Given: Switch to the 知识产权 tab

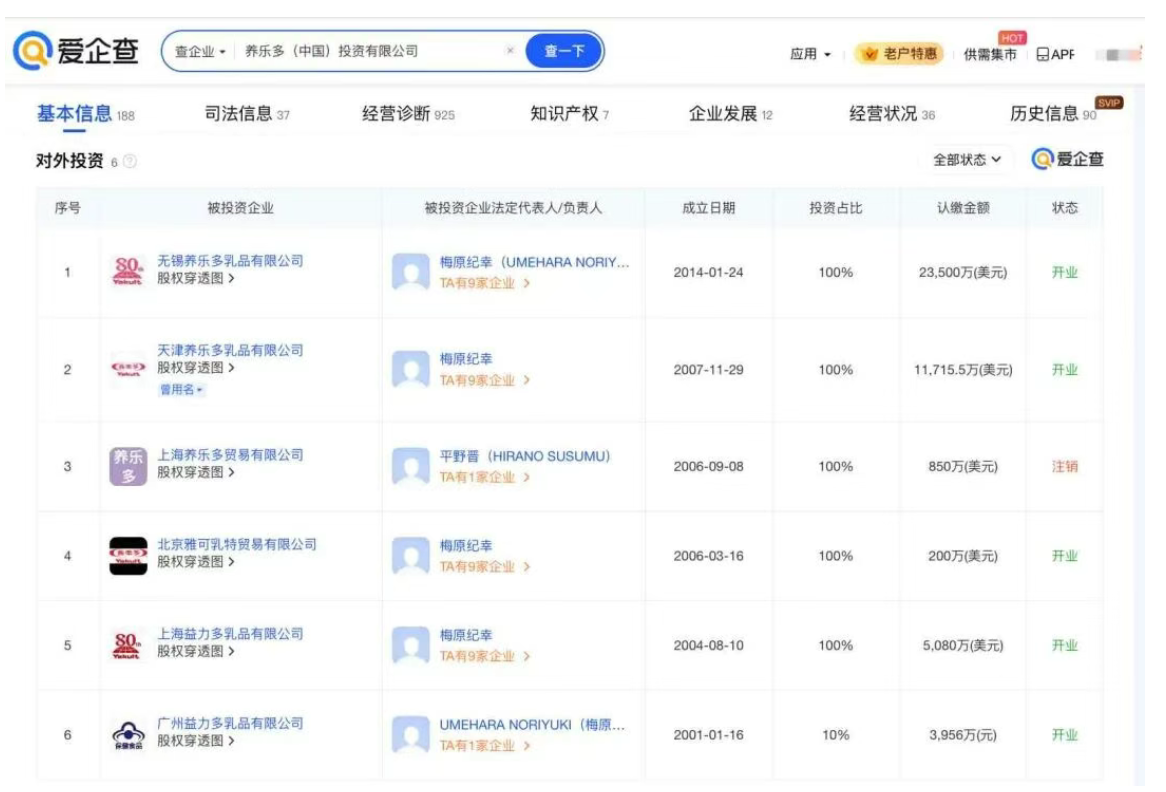Looking at the screenshot, I should pos(569,114).
